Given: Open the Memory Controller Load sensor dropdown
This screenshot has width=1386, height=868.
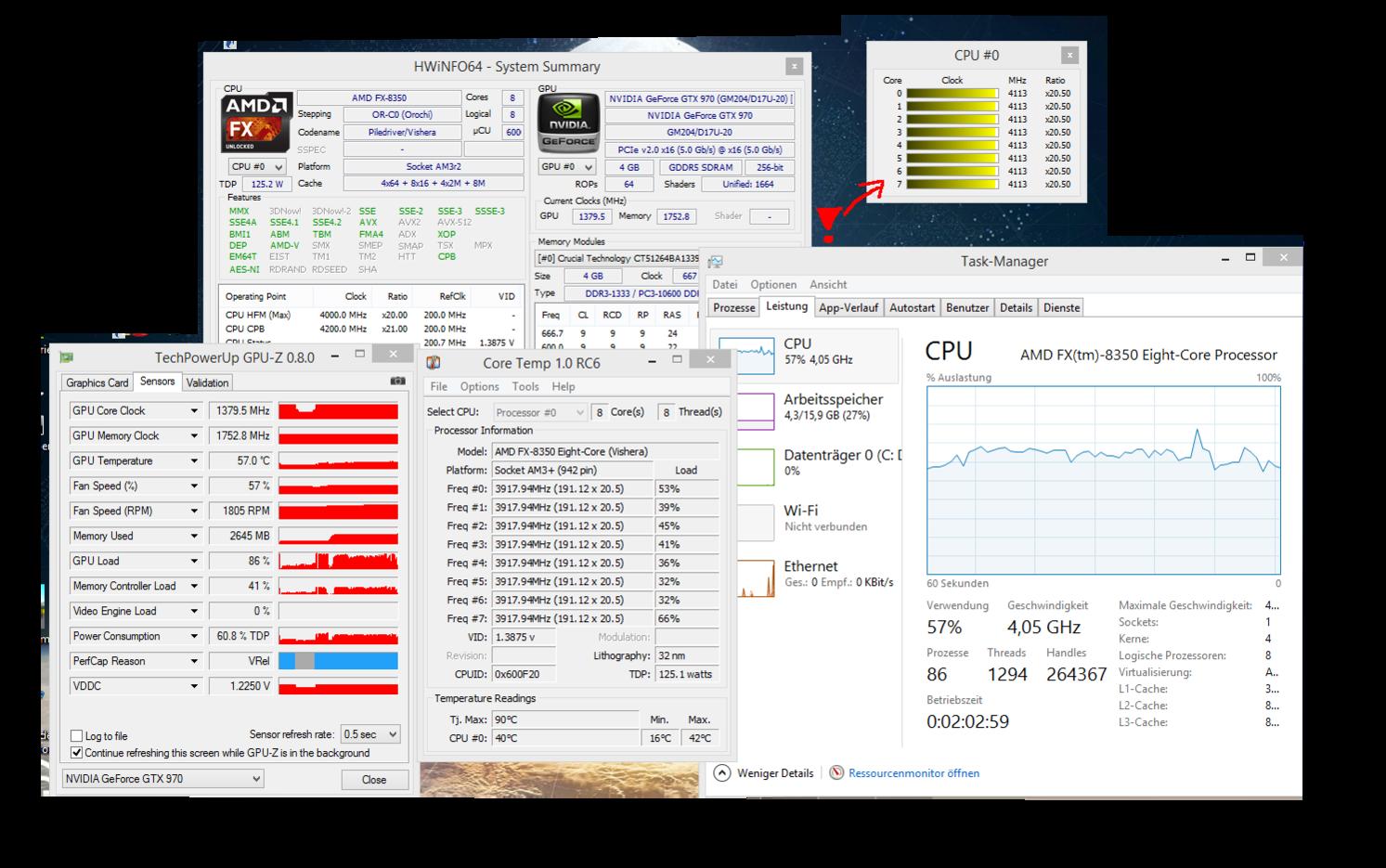Looking at the screenshot, I should click(194, 587).
